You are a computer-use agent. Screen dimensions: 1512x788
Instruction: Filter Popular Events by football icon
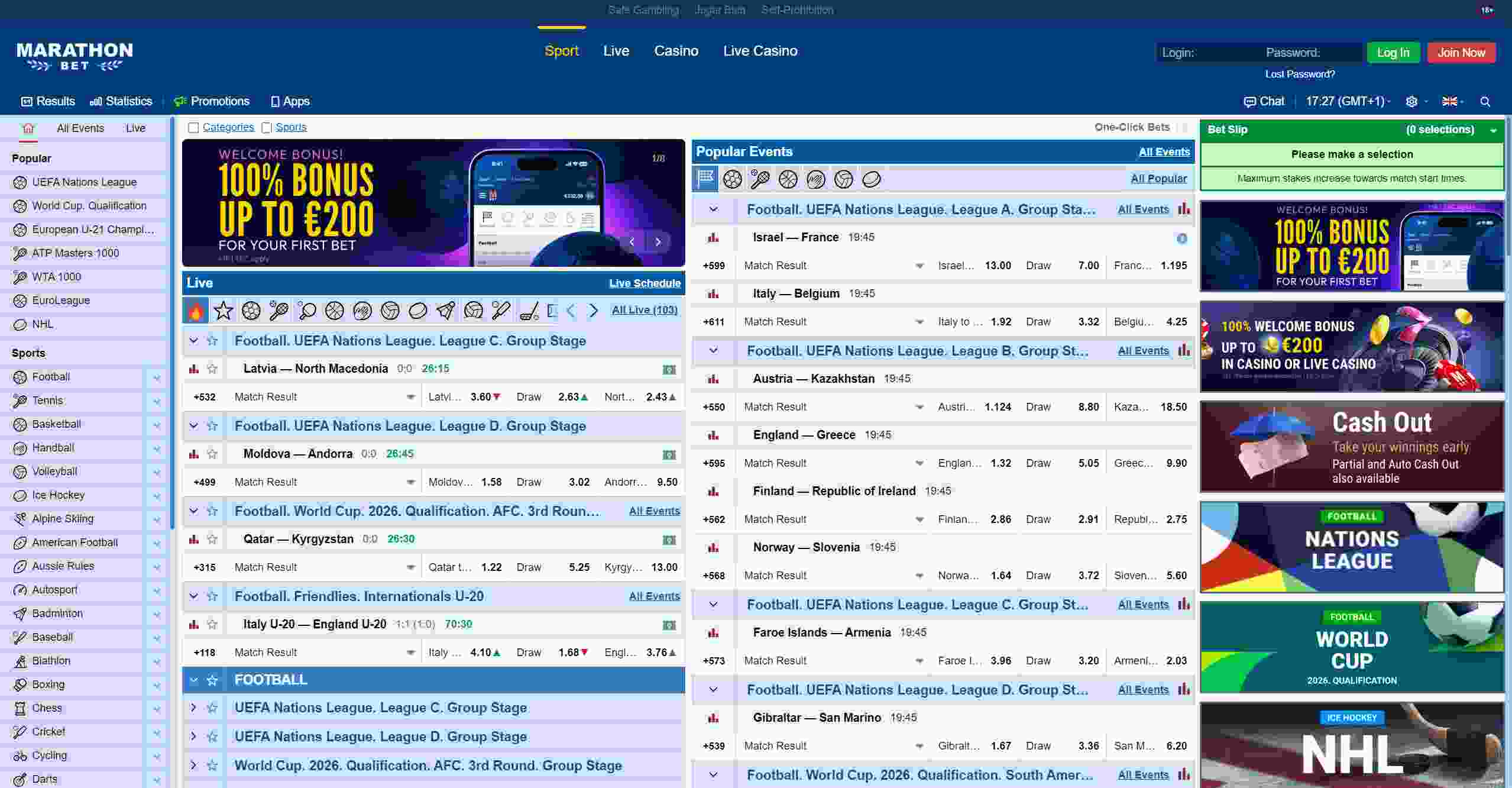coord(733,179)
